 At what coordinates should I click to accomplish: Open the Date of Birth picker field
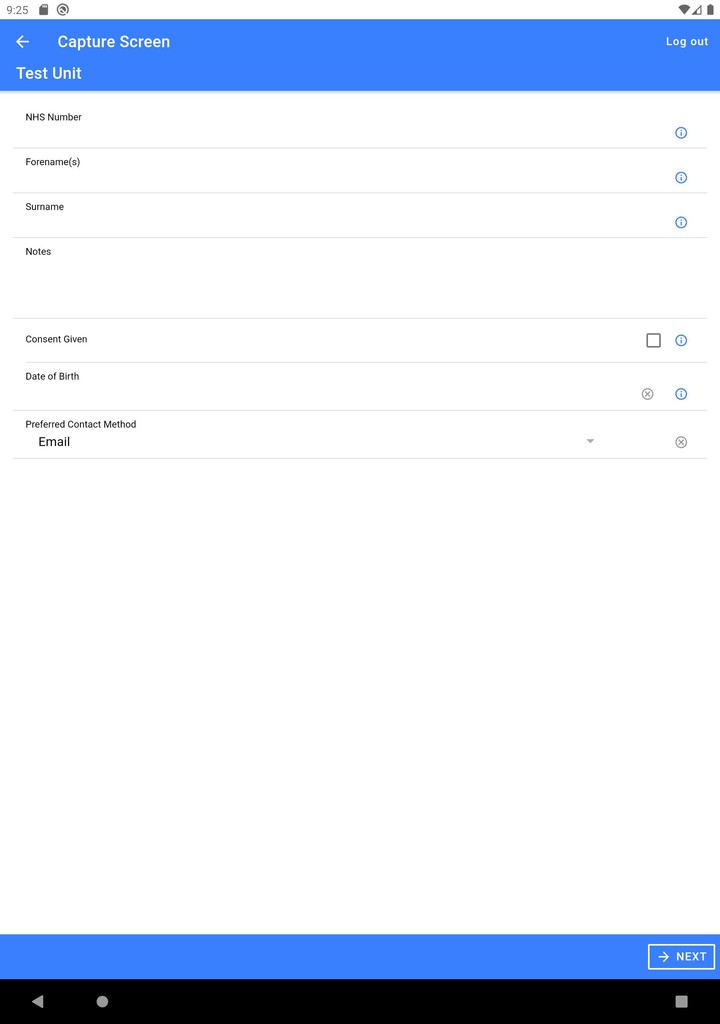coord(320,394)
